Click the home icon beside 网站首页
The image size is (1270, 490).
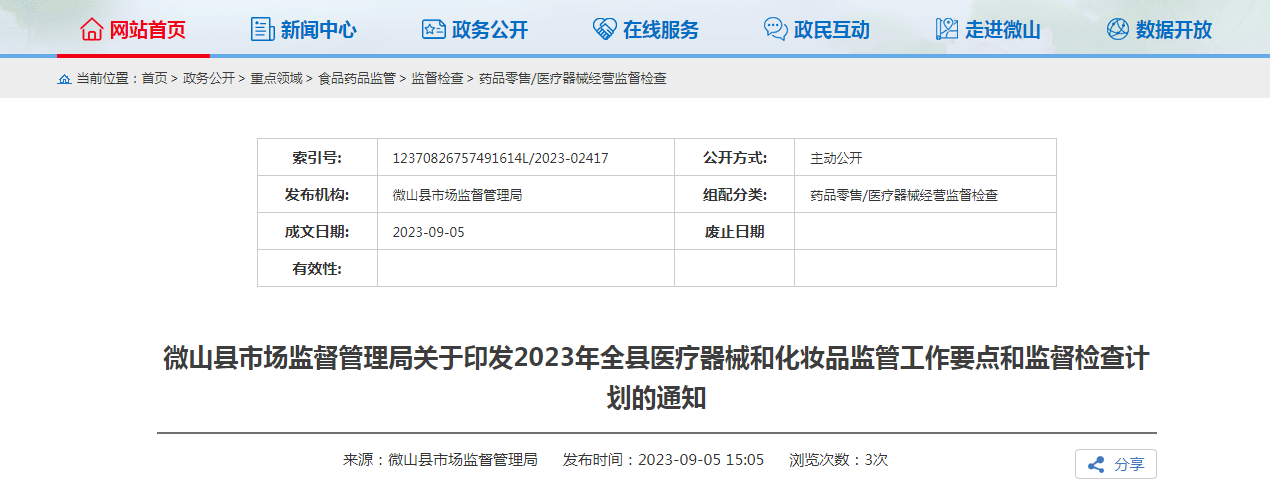point(91,29)
